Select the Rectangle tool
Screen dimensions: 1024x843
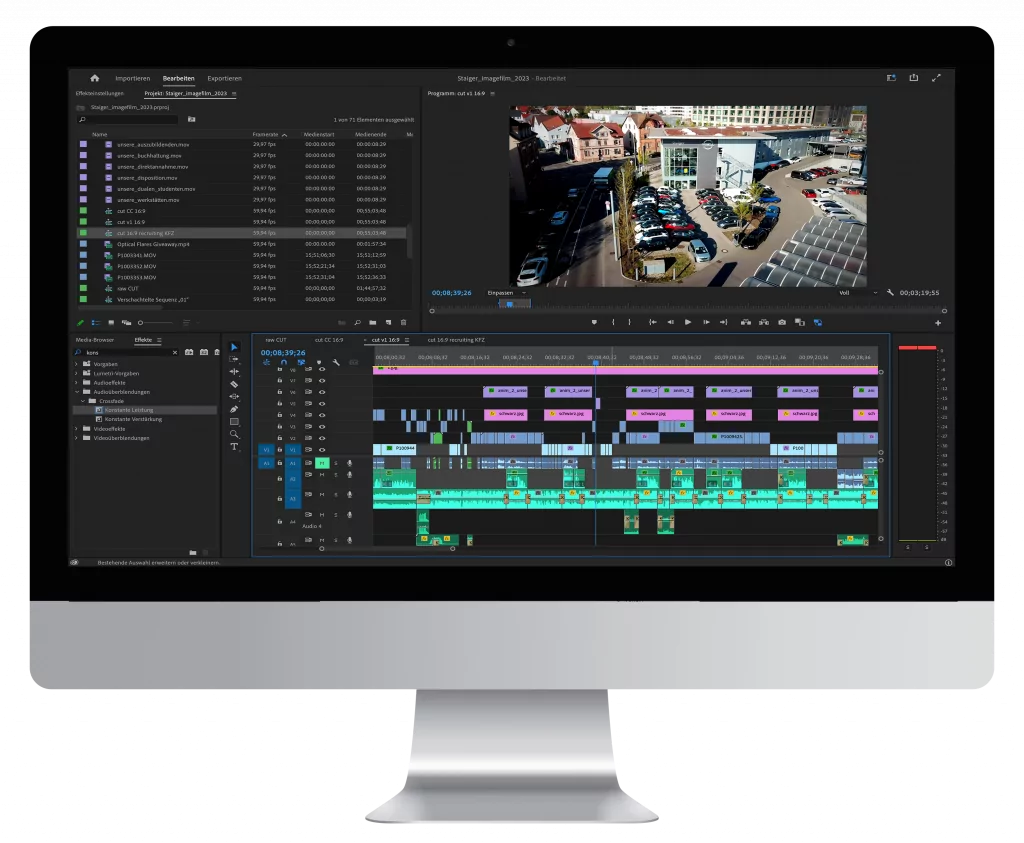point(234,421)
